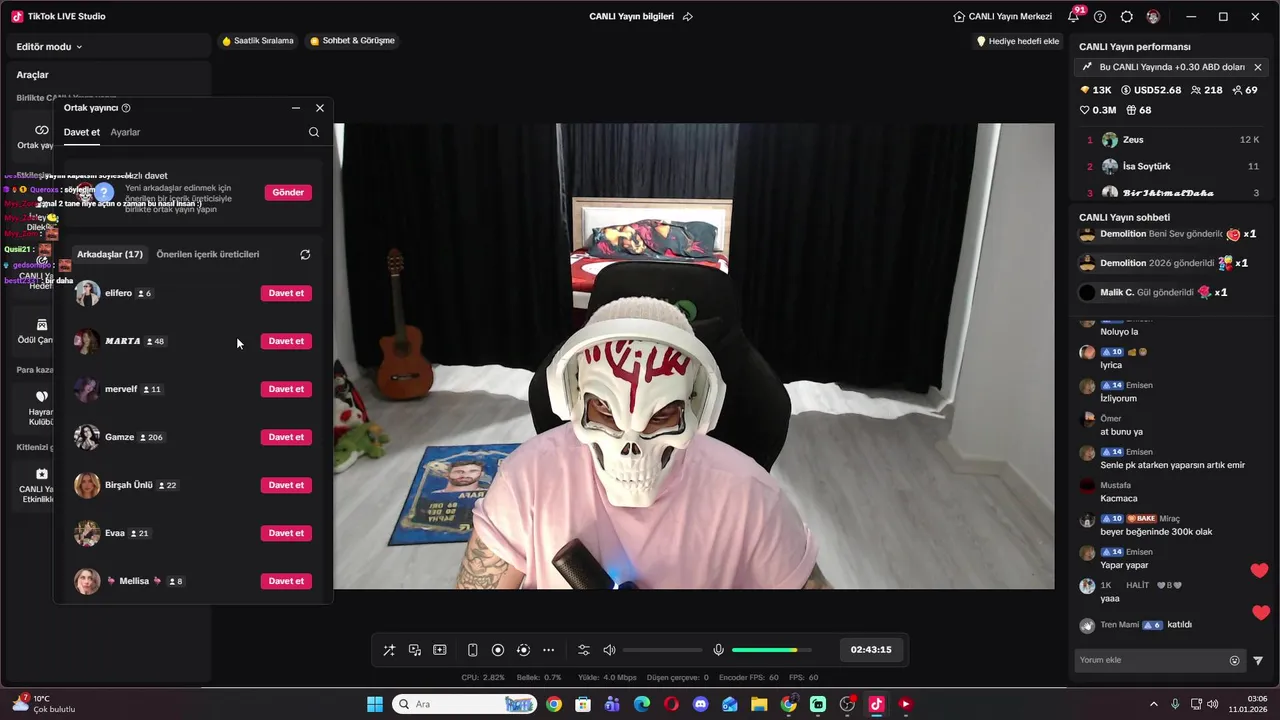Open Discord from the taskbar
The image size is (1280, 720).
tap(700, 704)
